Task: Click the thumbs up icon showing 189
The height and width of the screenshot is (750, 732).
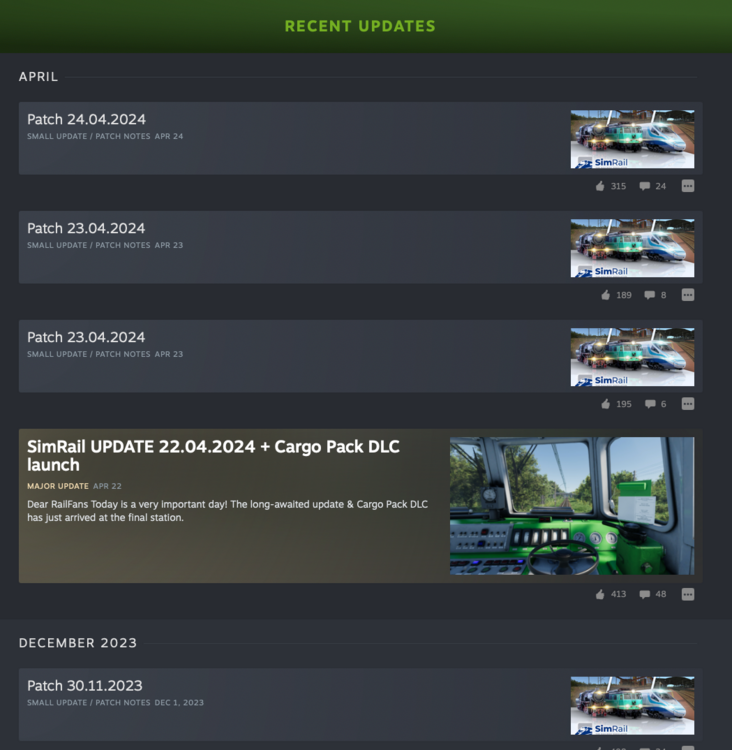Action: coord(606,295)
